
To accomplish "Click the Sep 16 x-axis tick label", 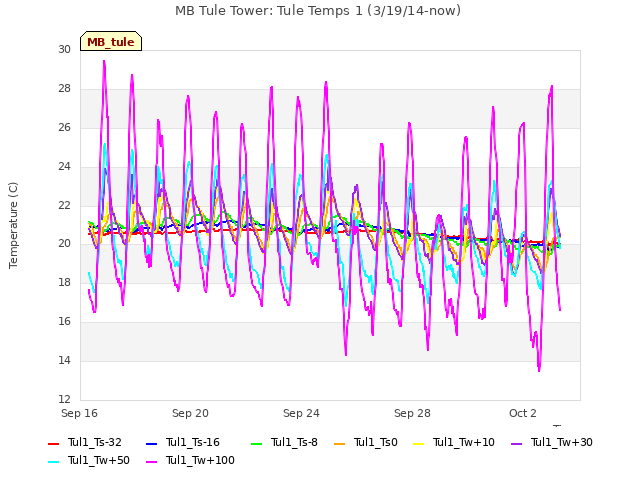I will click(x=79, y=413).
